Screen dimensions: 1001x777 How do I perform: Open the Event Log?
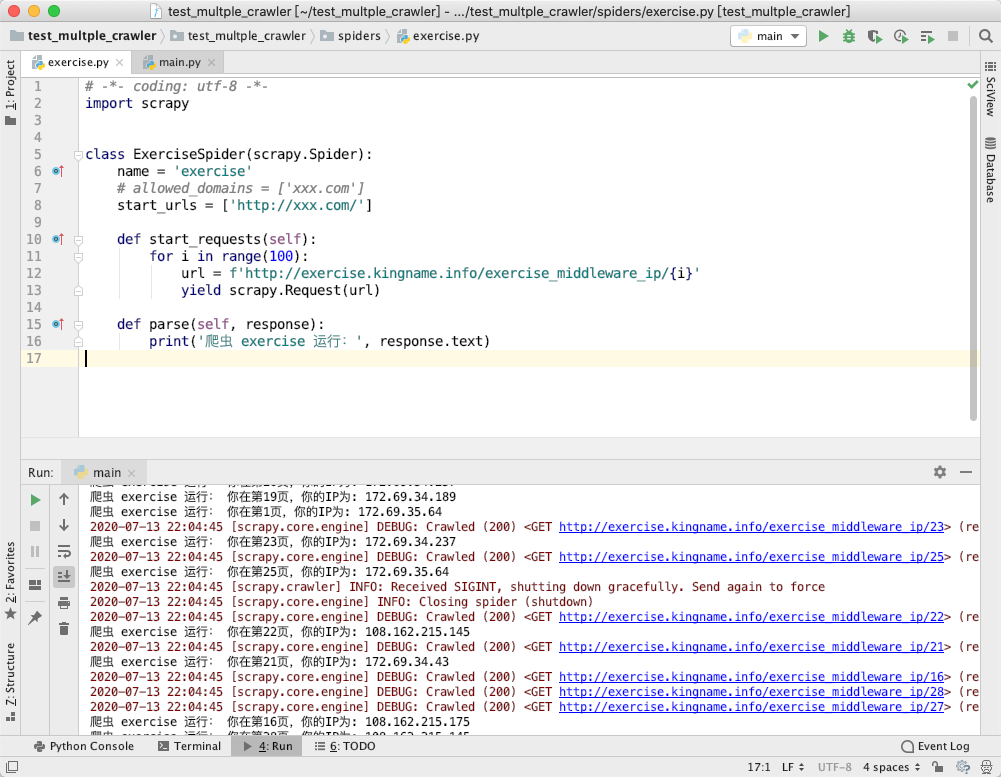point(935,746)
